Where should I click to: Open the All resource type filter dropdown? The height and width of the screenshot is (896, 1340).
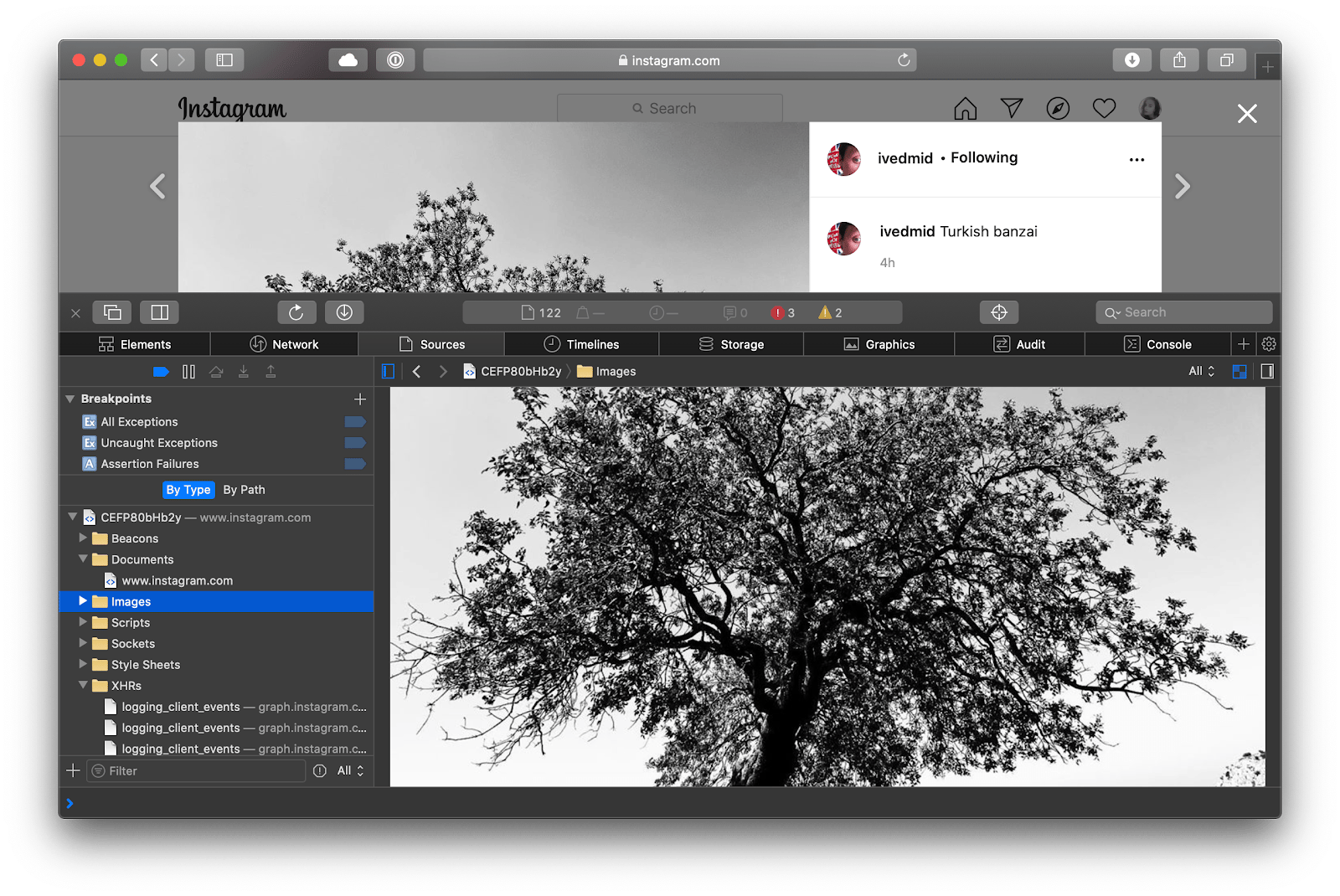tap(1200, 371)
